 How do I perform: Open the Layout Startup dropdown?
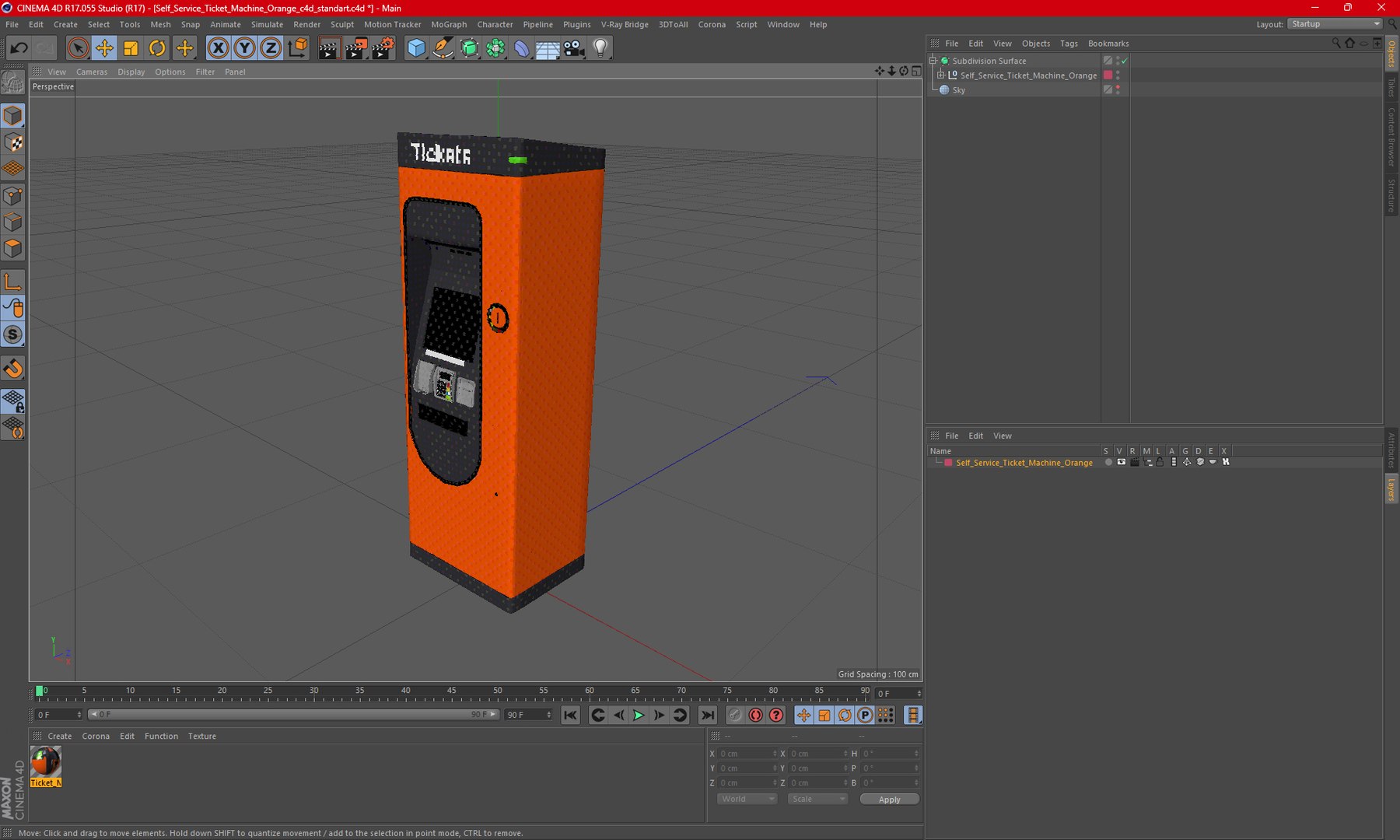pos(1335,24)
